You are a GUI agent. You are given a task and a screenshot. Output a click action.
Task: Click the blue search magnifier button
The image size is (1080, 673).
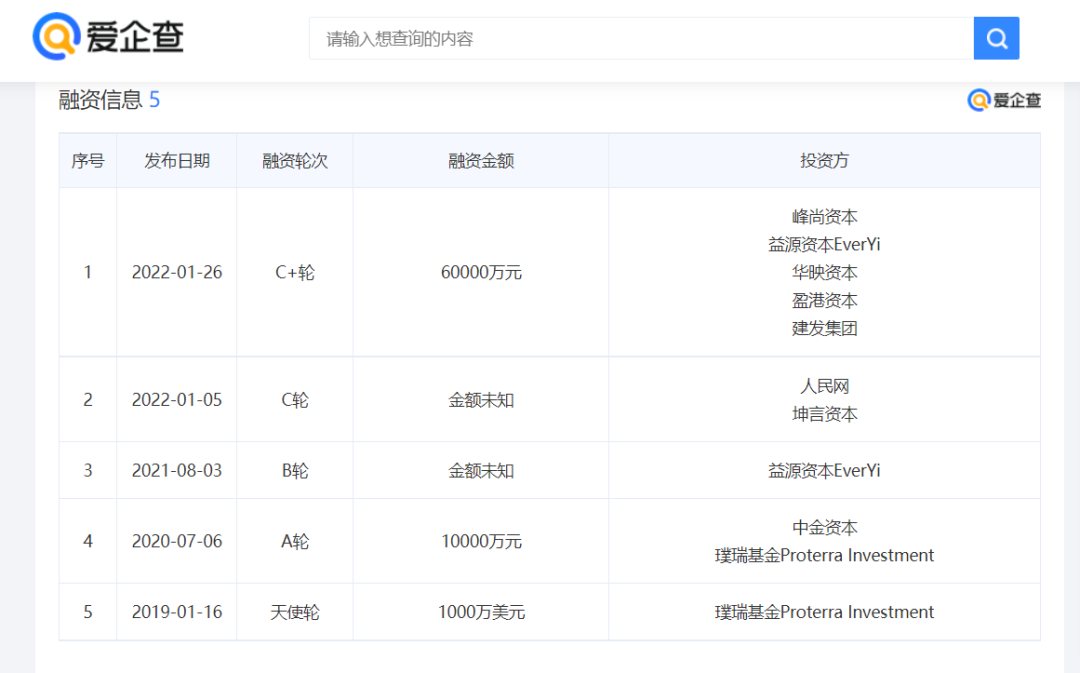click(x=996, y=39)
